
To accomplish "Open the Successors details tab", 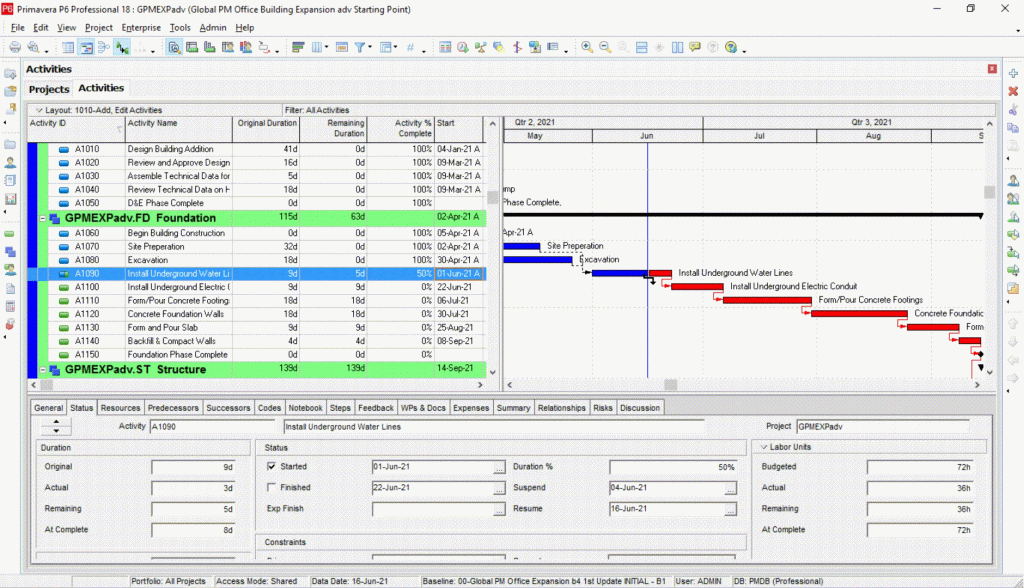I will pos(228,408).
